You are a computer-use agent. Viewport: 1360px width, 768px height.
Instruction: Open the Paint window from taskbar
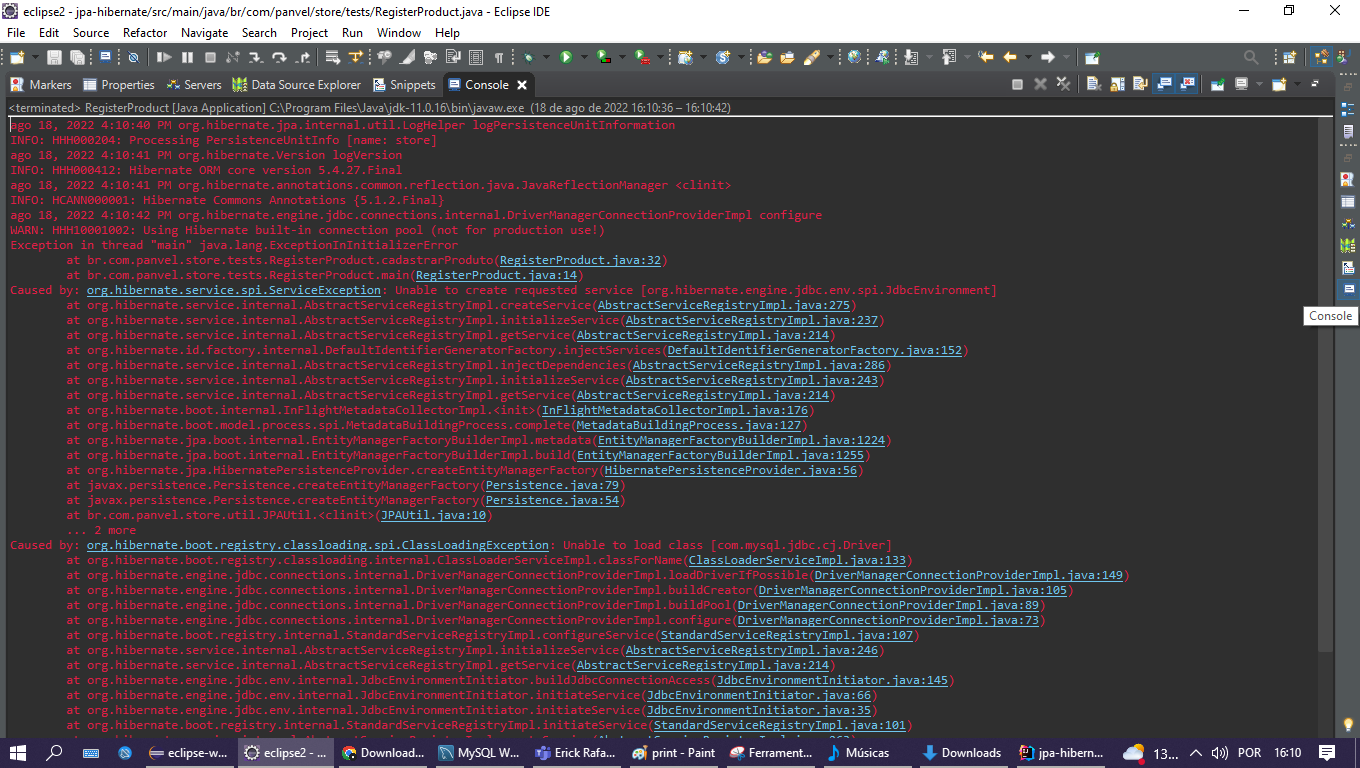tap(676, 752)
